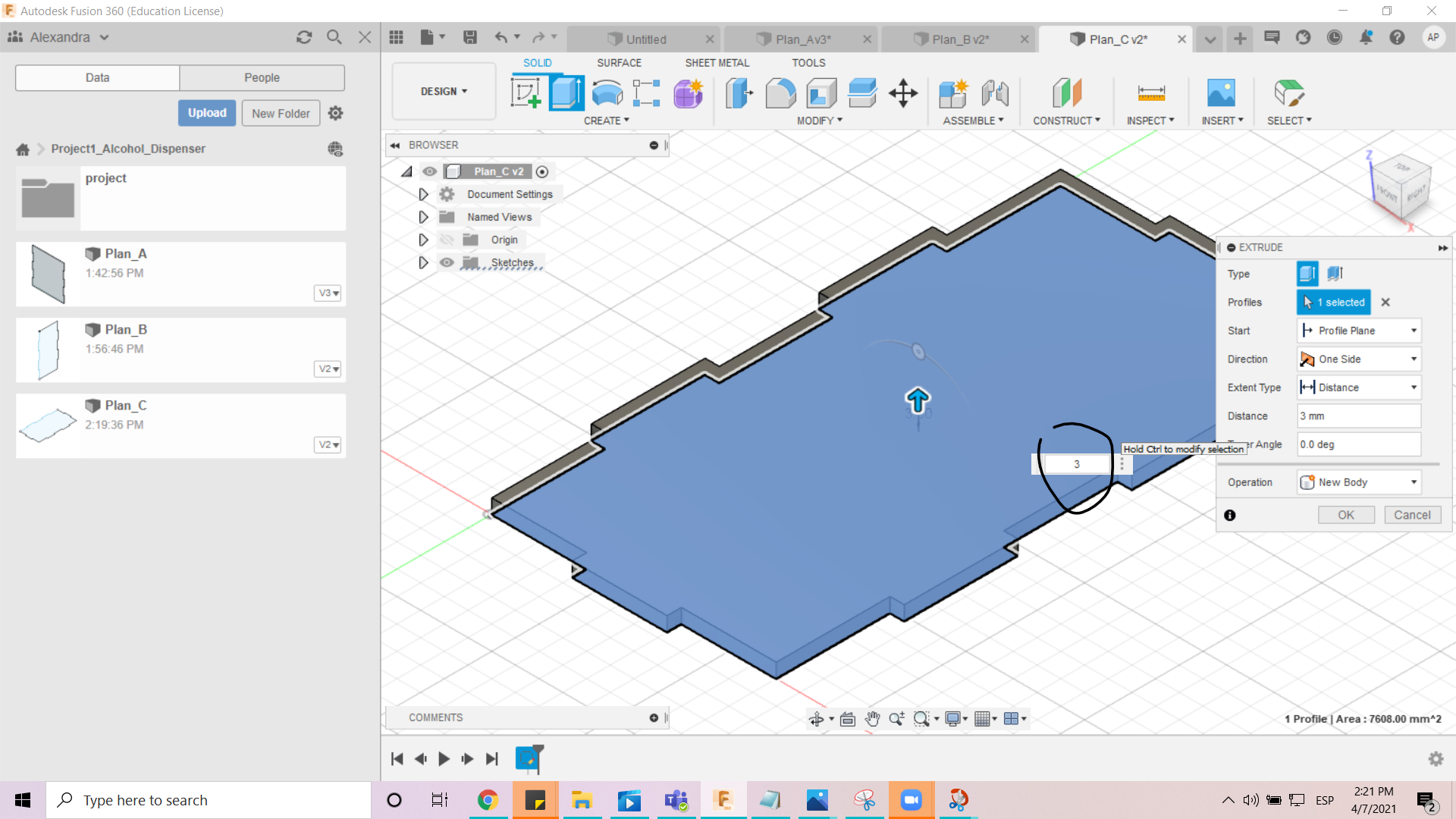Edit the Distance input field value
Image resolution: width=1456 pixels, height=819 pixels.
click(1358, 416)
